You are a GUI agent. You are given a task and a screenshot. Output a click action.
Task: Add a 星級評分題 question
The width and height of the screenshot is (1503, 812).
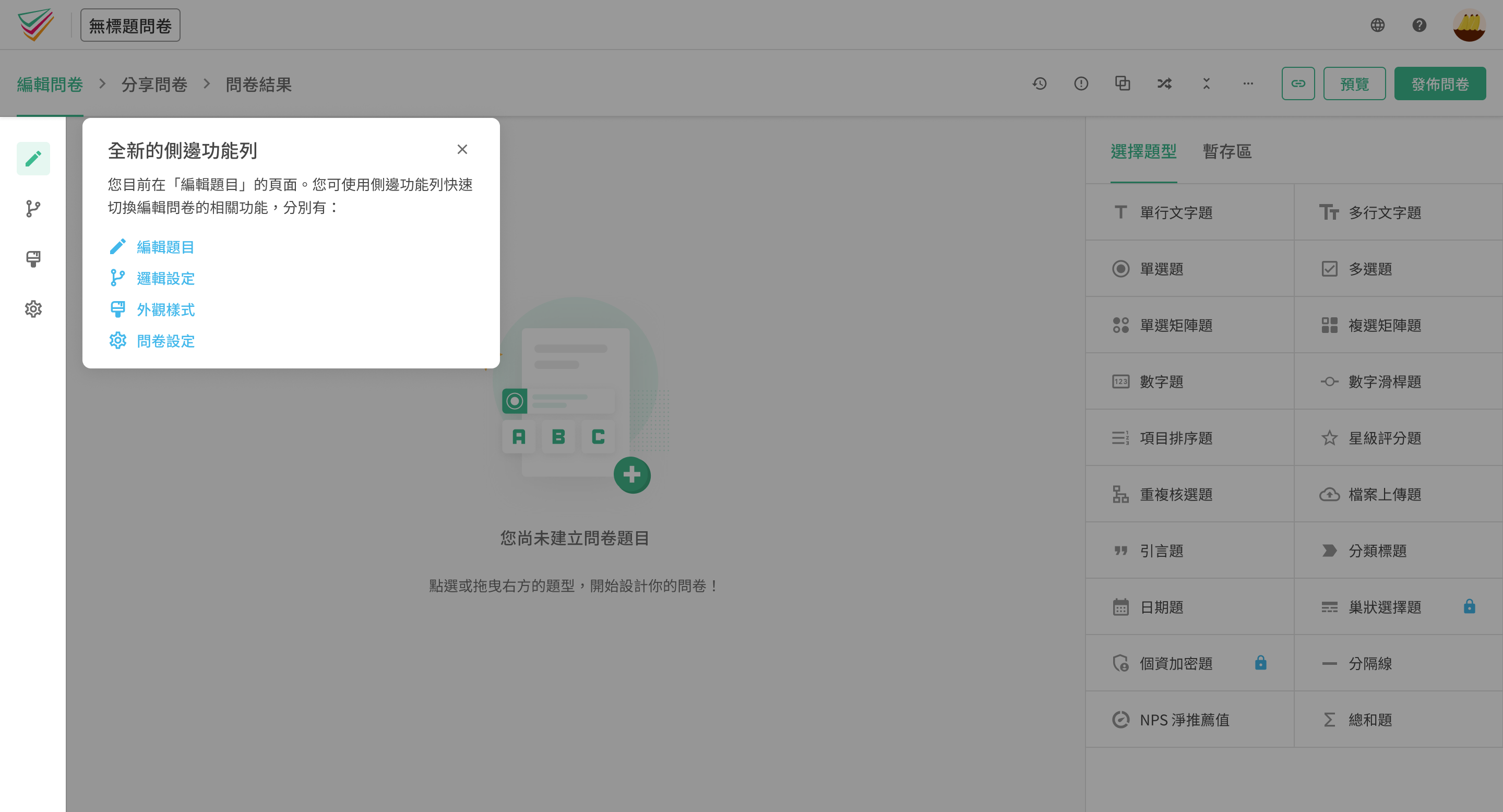1399,438
